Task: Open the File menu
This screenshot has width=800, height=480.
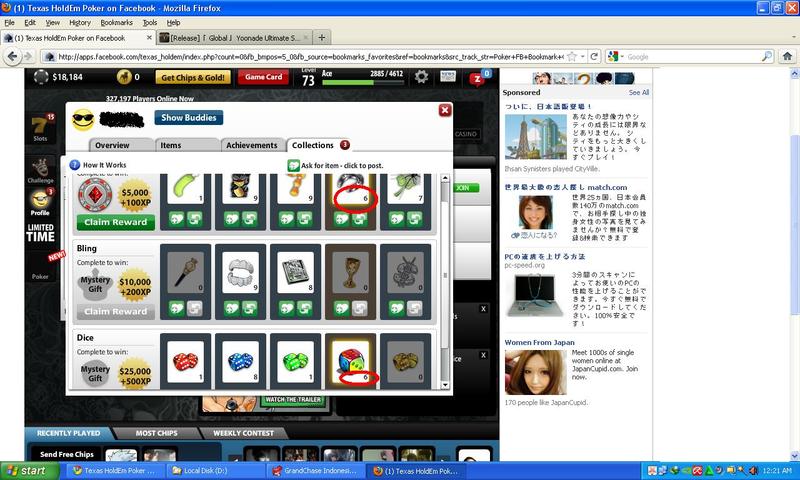Action: point(10,22)
